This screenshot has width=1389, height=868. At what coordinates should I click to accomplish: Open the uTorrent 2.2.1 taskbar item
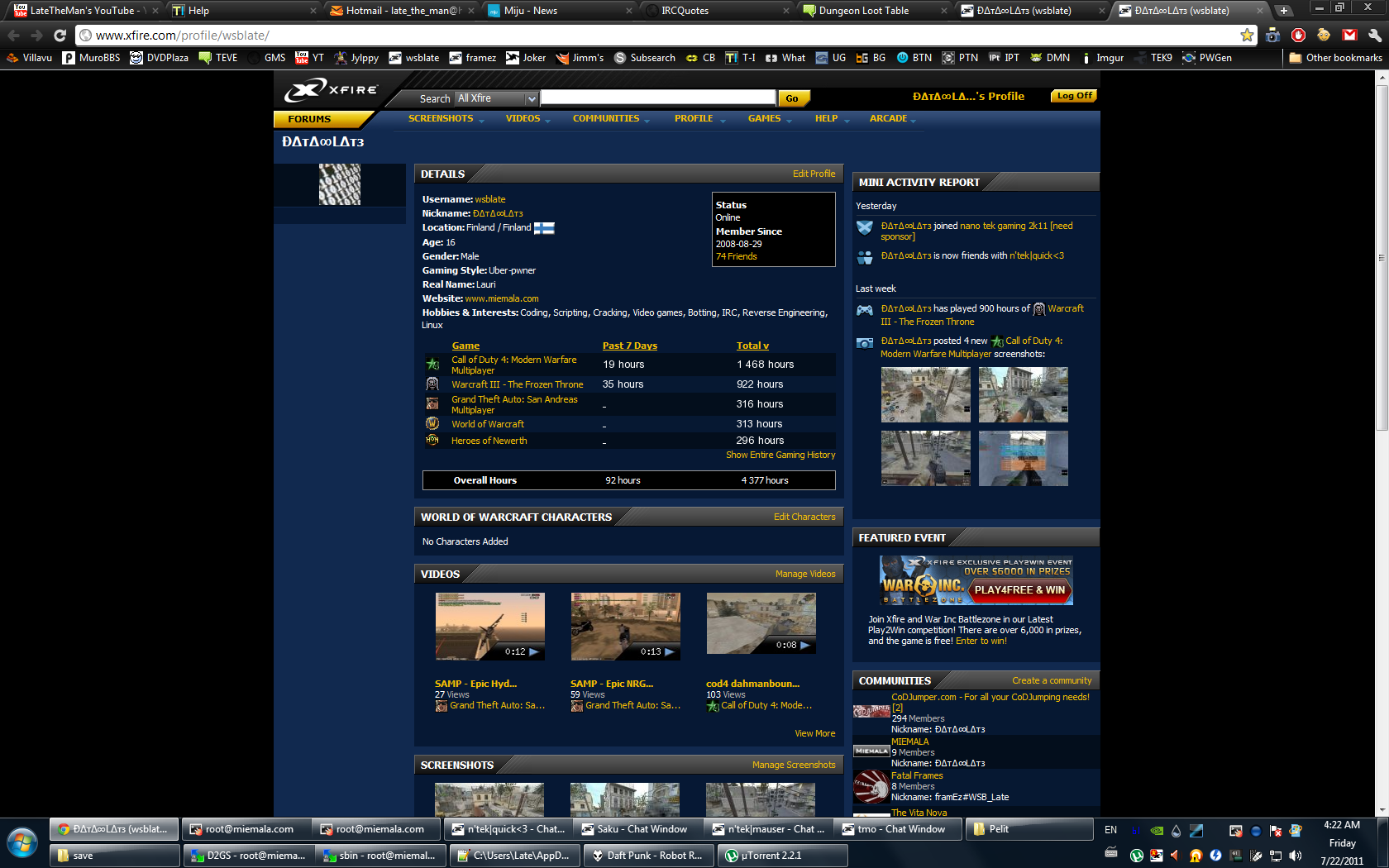783,856
